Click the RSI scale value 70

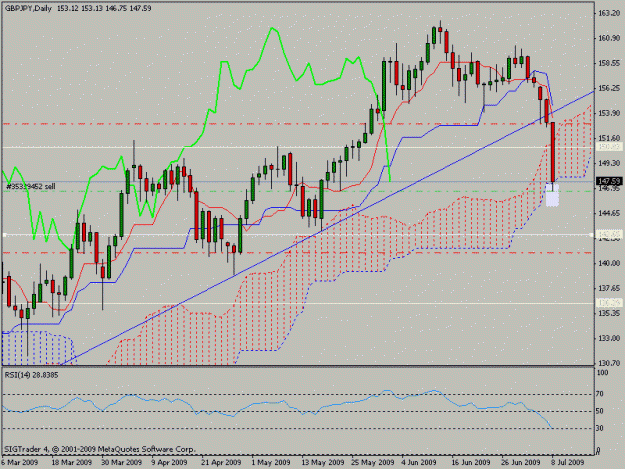[x=600, y=394]
